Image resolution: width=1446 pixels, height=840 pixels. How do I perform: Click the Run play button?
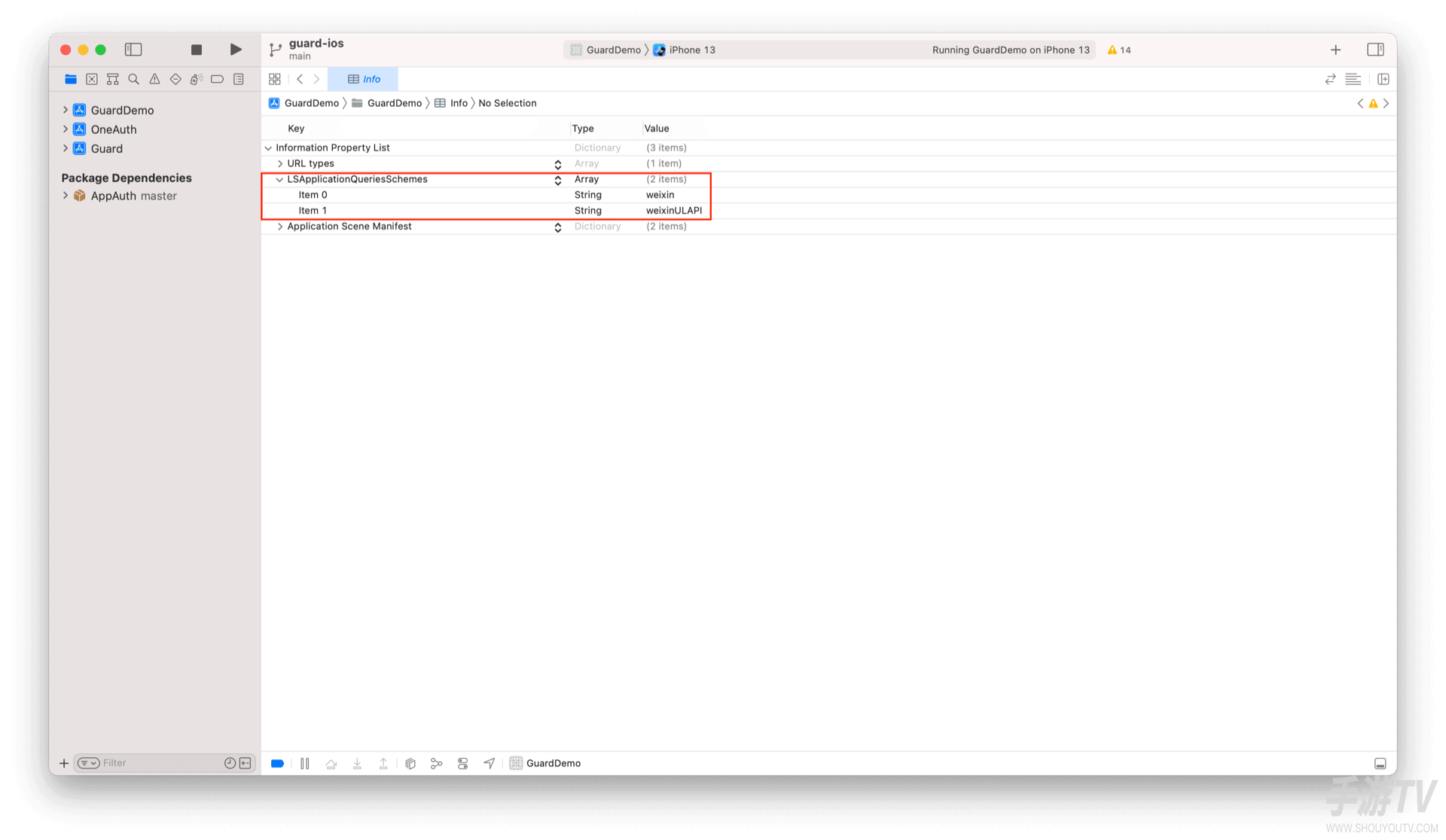(236, 50)
